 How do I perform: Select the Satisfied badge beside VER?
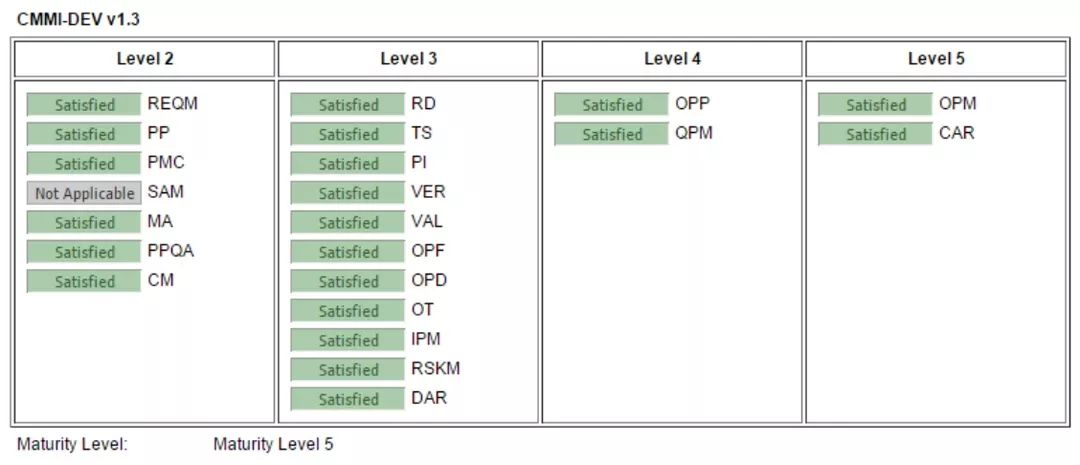point(348,193)
